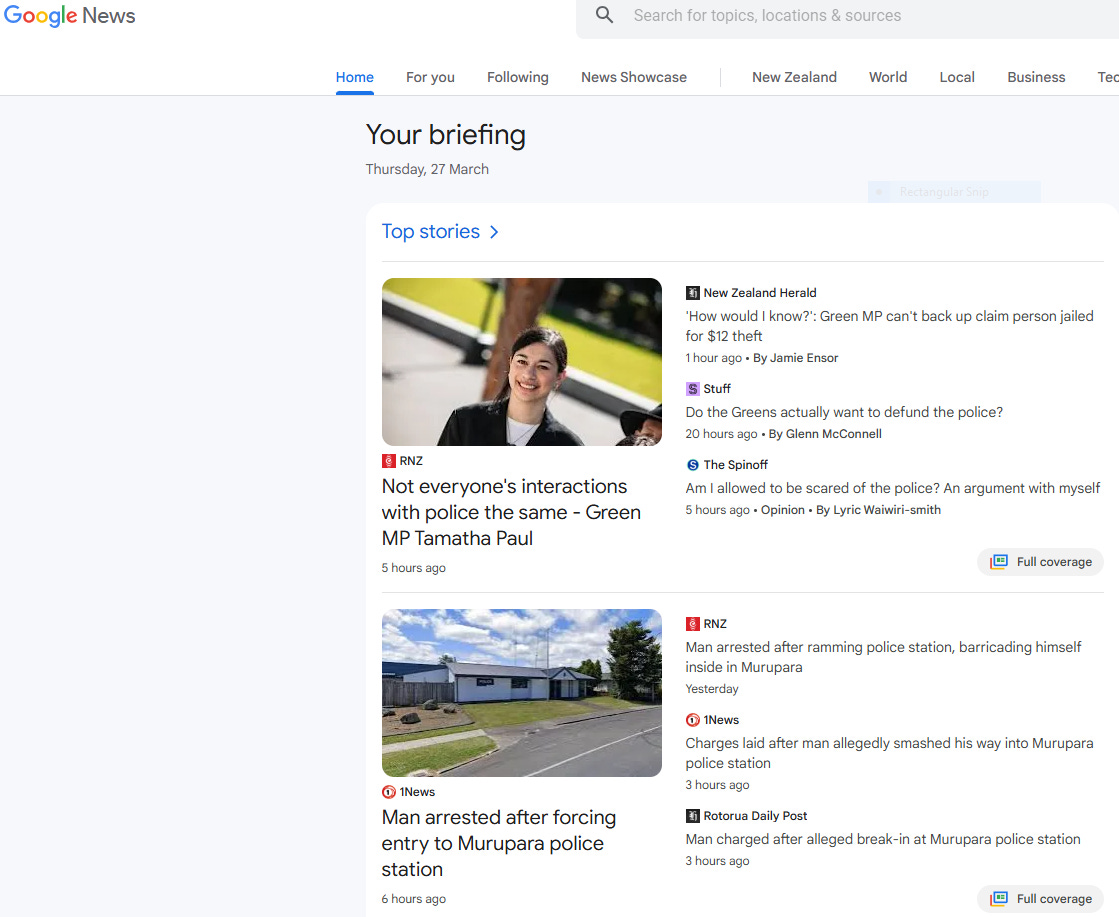Click Full coverage icon for Murupara story
The image size is (1119, 917).
click(998, 898)
